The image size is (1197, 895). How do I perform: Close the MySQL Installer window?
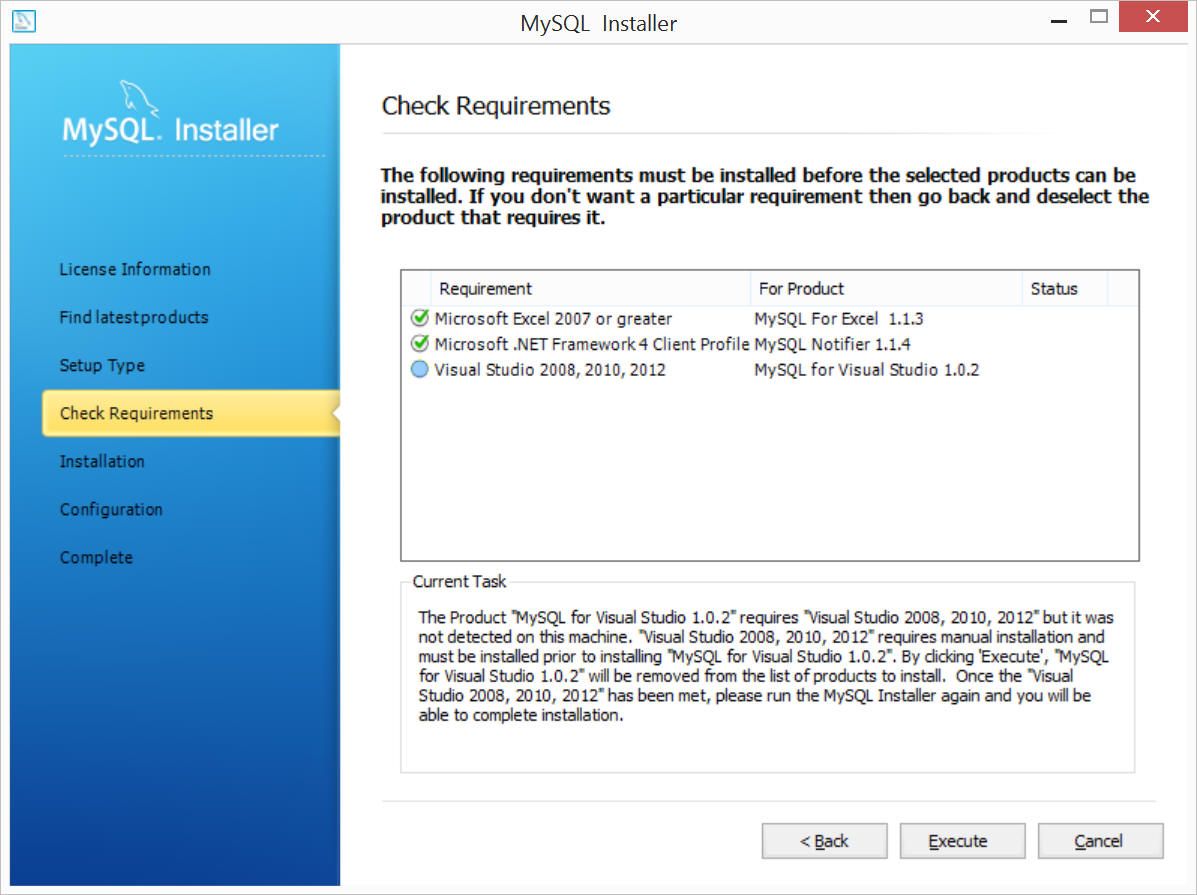[x=1153, y=17]
